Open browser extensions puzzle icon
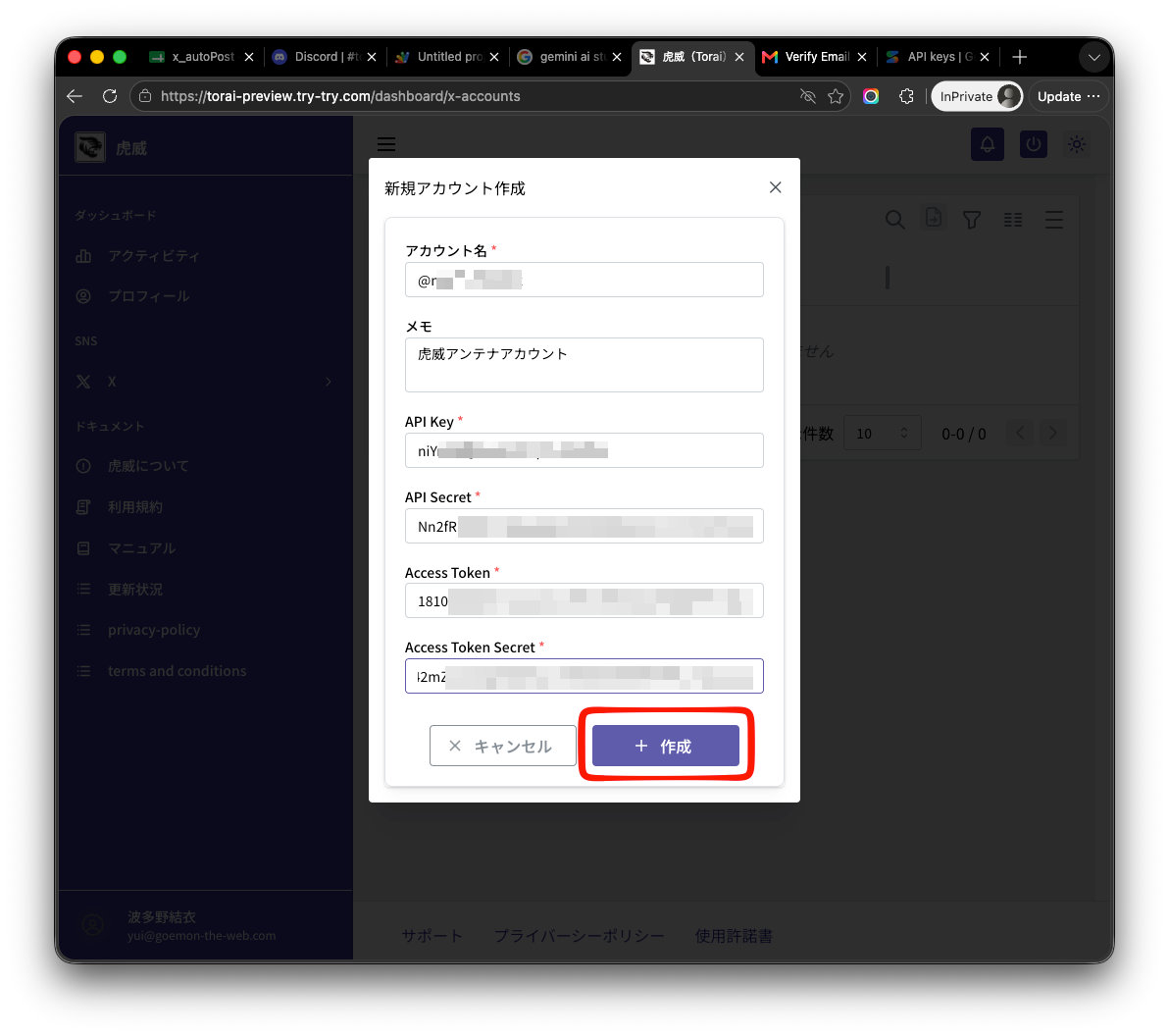Image resolution: width=1169 pixels, height=1036 pixels. 906,96
